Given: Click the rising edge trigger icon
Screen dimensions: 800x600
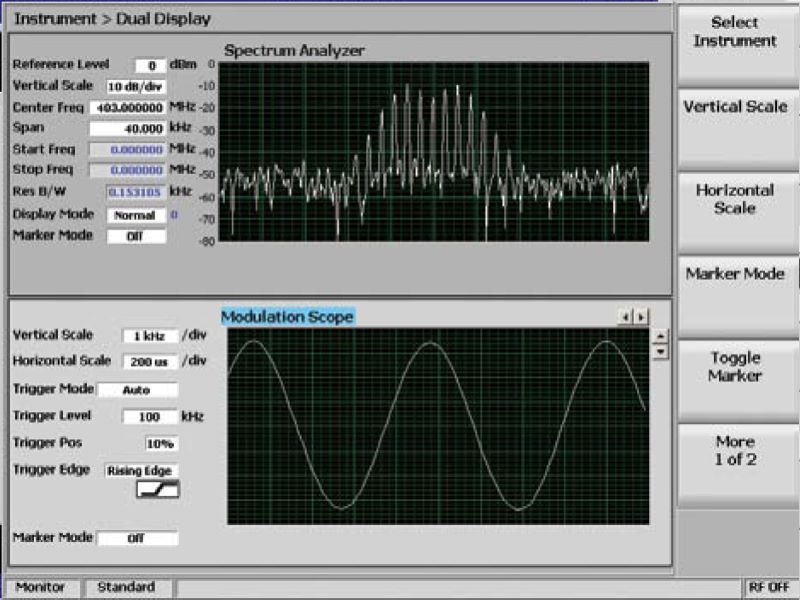Looking at the screenshot, I should [x=157, y=489].
